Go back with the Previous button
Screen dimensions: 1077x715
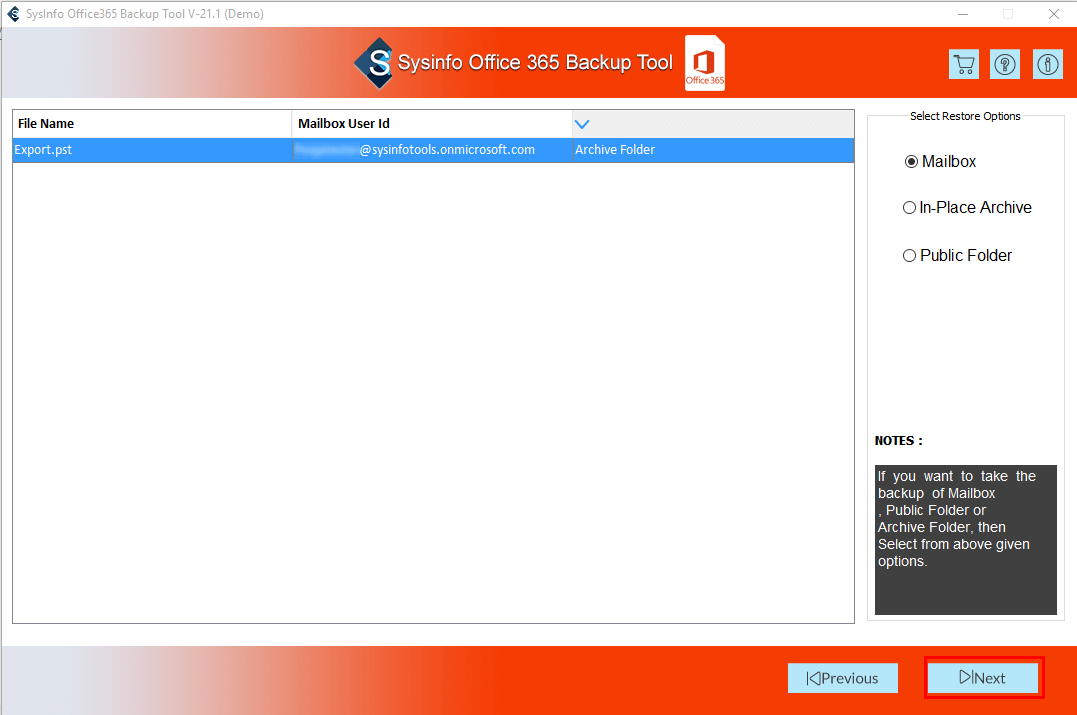coord(843,678)
